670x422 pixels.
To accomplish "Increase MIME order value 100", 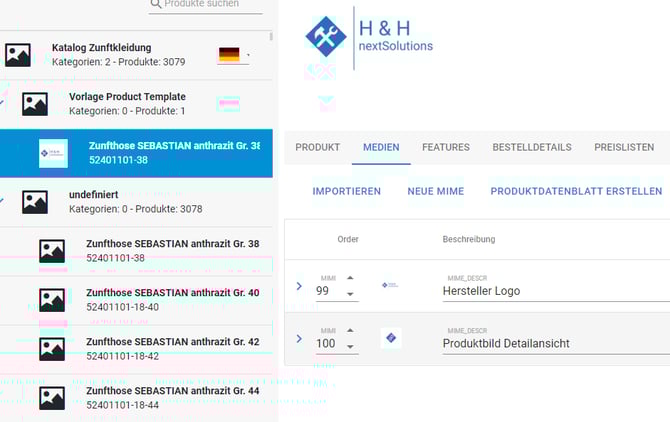I will pos(350,331).
